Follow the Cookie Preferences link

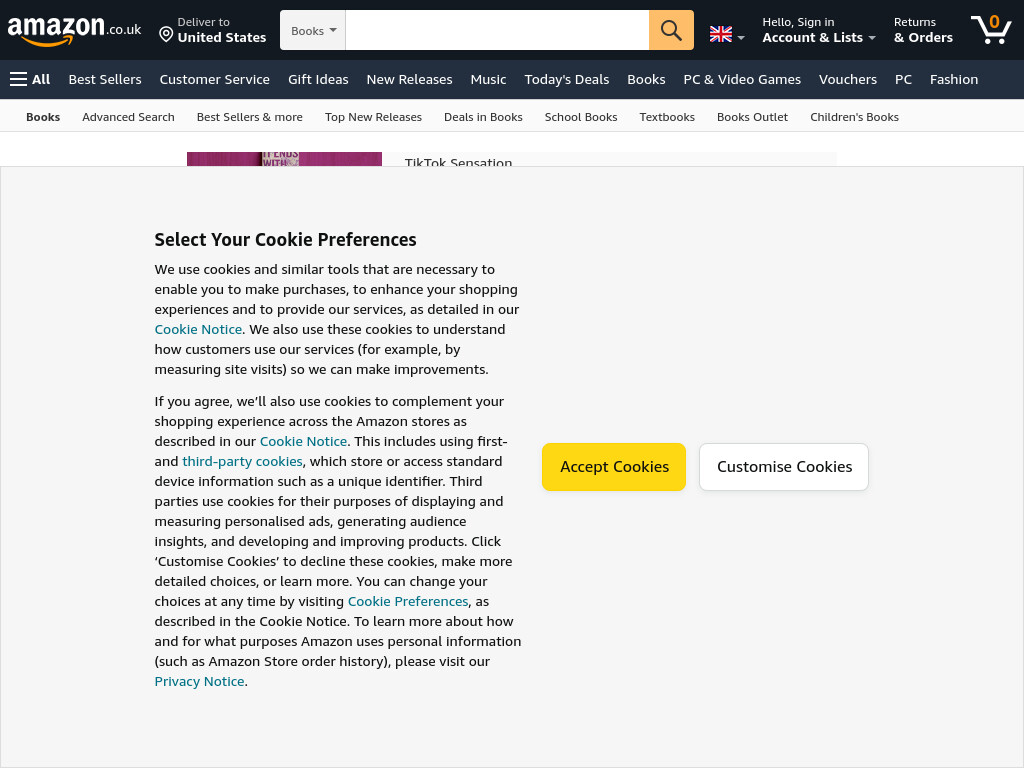pyautogui.click(x=408, y=601)
